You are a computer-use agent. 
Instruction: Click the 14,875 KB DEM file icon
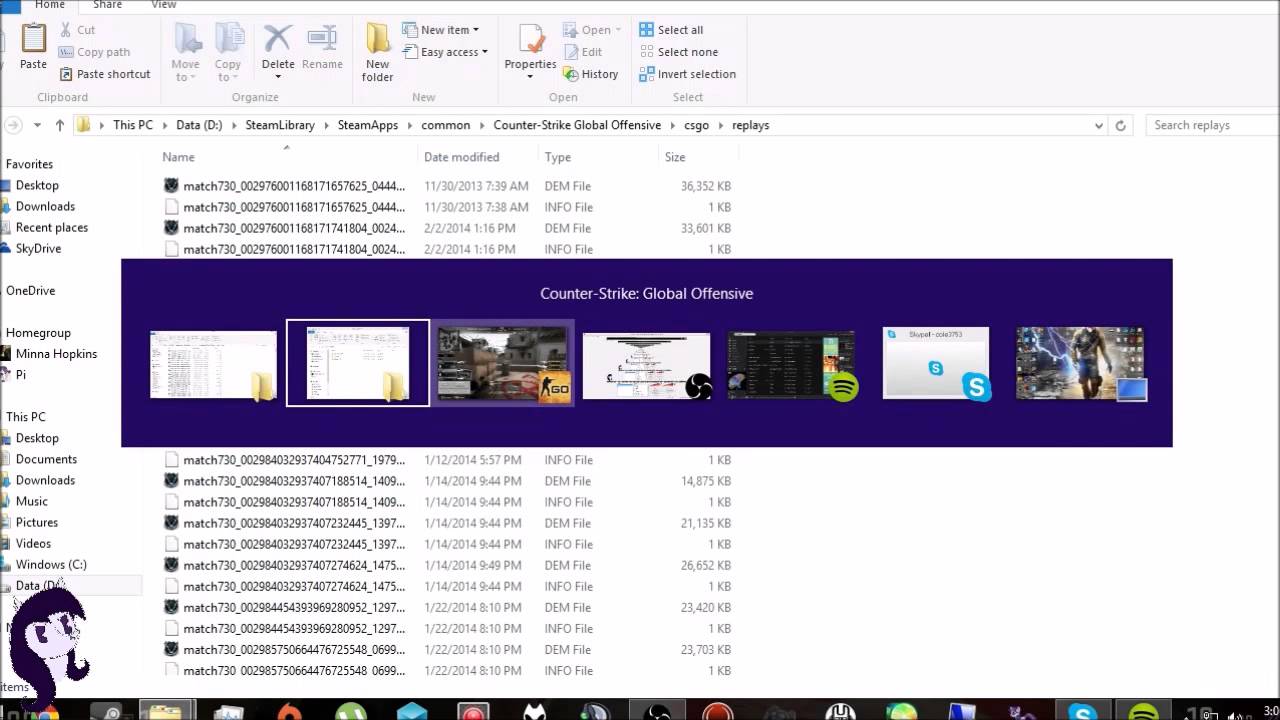(171, 481)
